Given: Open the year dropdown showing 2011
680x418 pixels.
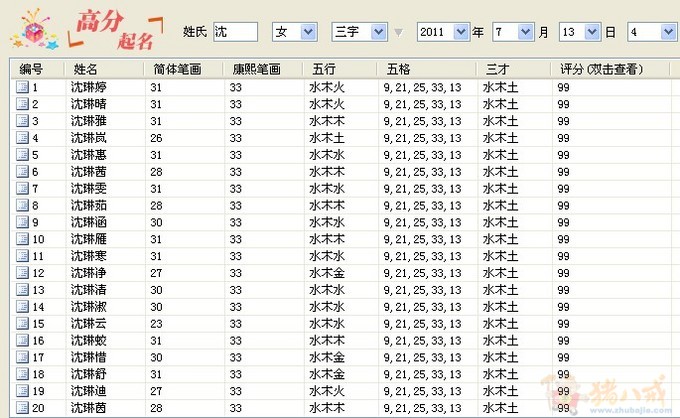Looking at the screenshot, I should (443, 32).
